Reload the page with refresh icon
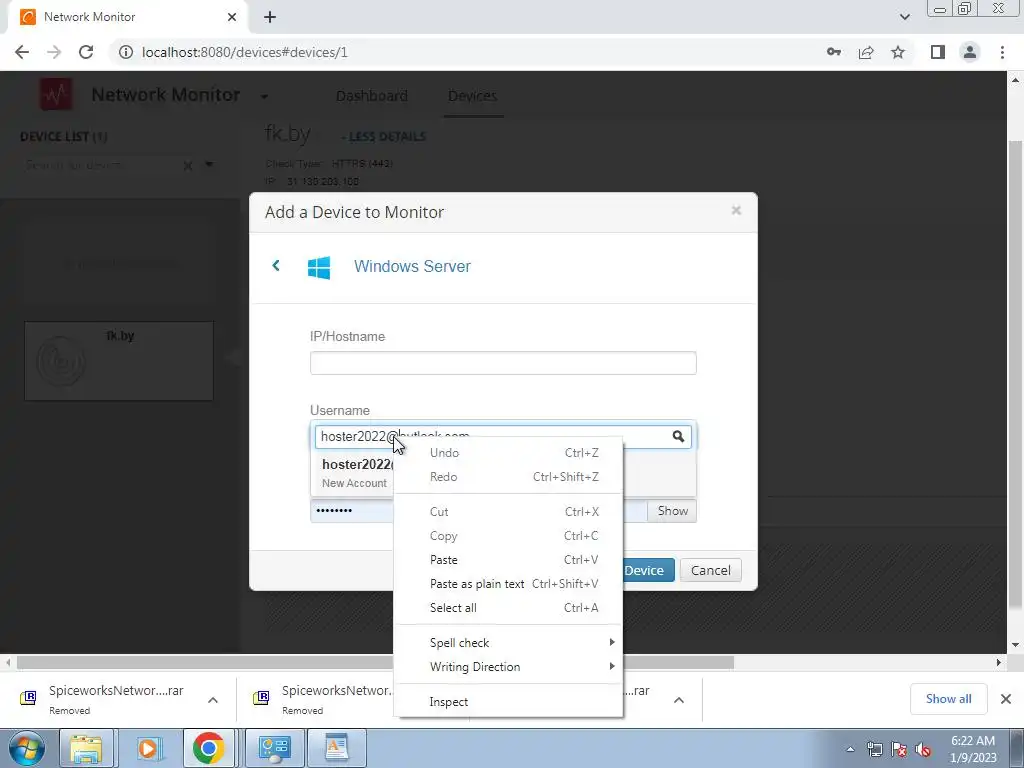 86,52
